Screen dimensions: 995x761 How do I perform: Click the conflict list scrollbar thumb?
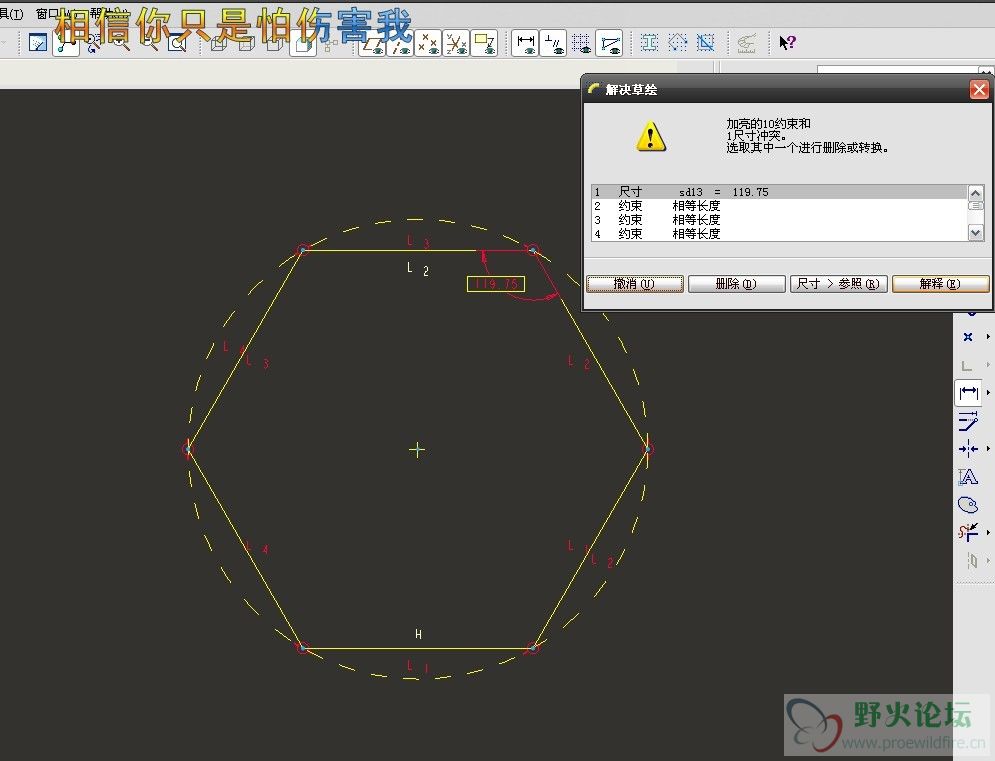tap(976, 206)
